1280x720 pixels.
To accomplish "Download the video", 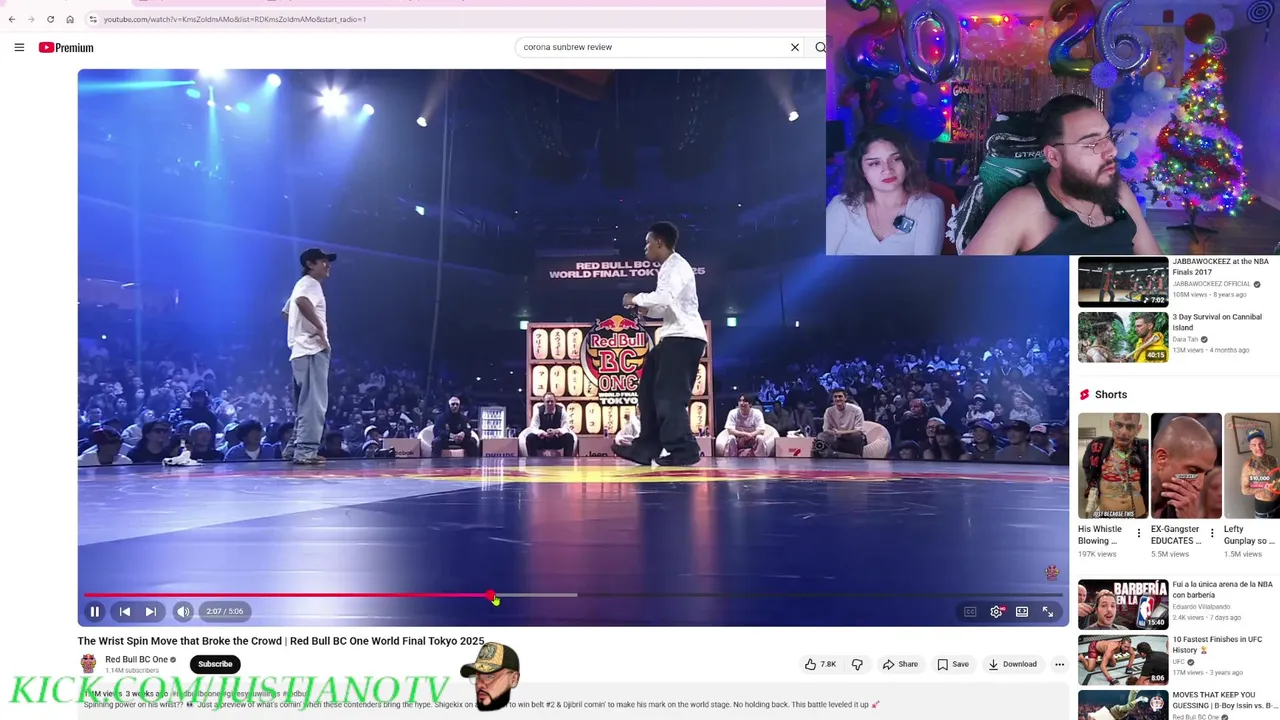I will pyautogui.click(x=1012, y=664).
